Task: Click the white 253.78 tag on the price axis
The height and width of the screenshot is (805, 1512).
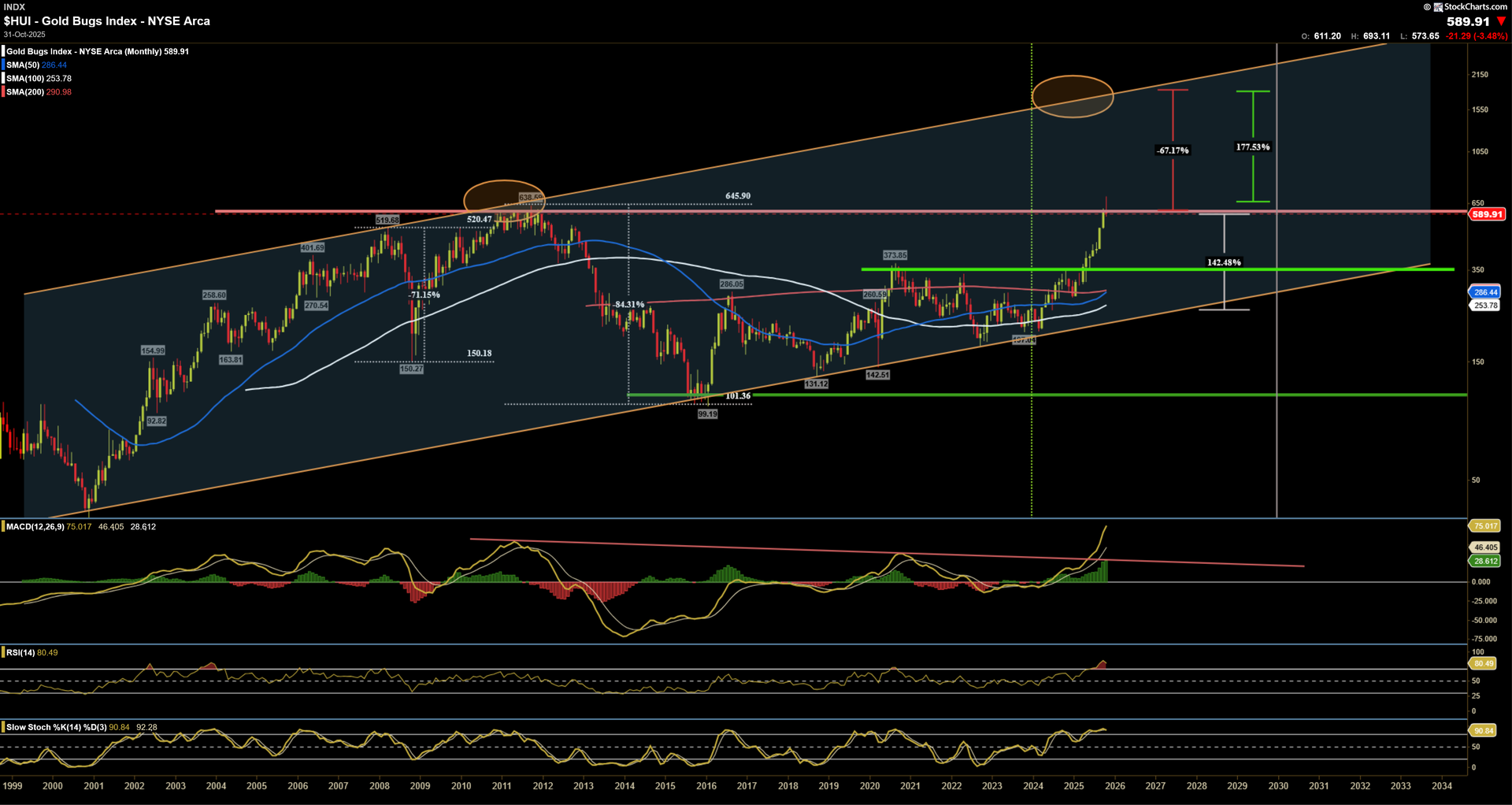Action: pos(1485,306)
